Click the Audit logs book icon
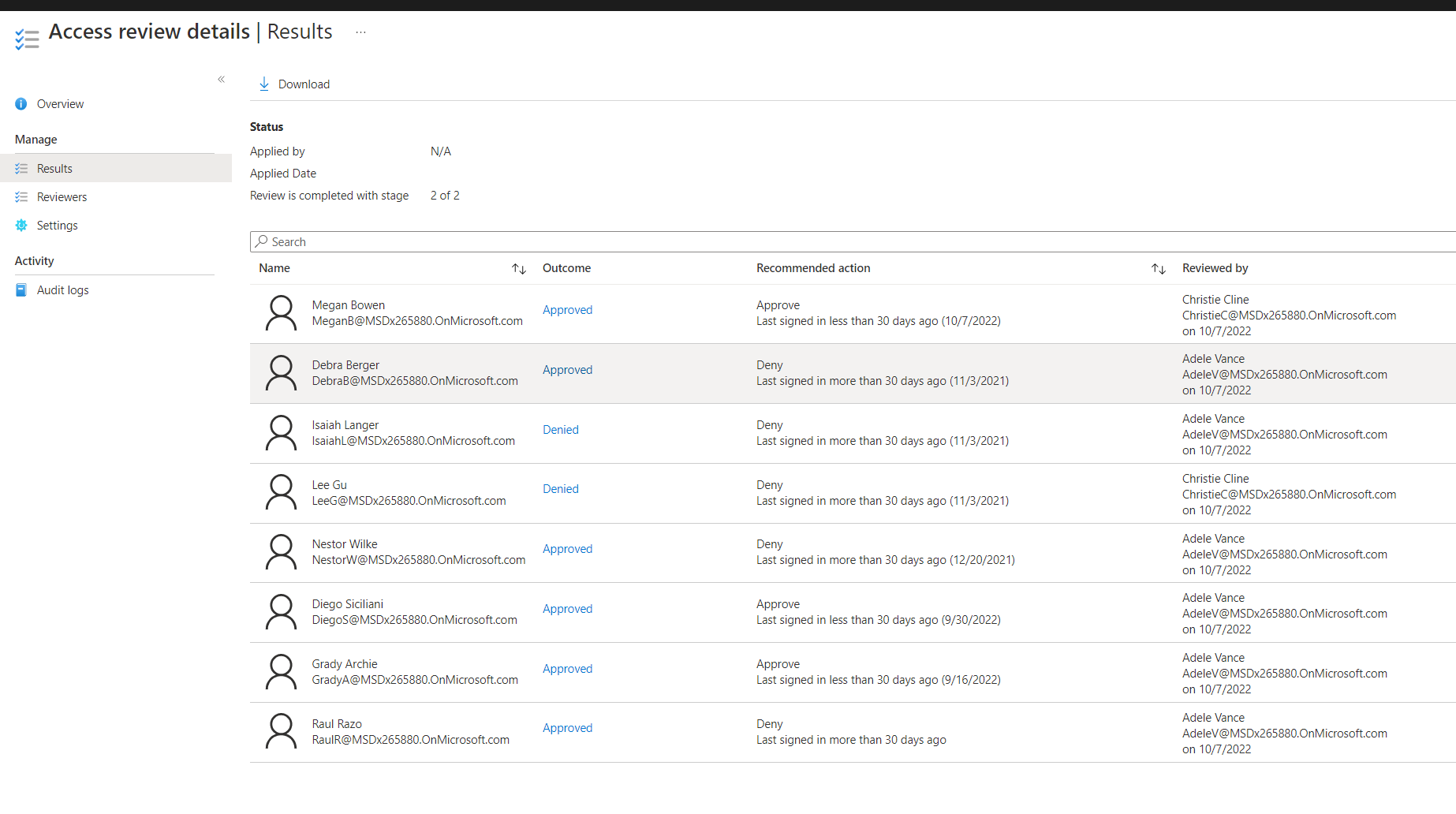The height and width of the screenshot is (814, 1456). tap(21, 289)
